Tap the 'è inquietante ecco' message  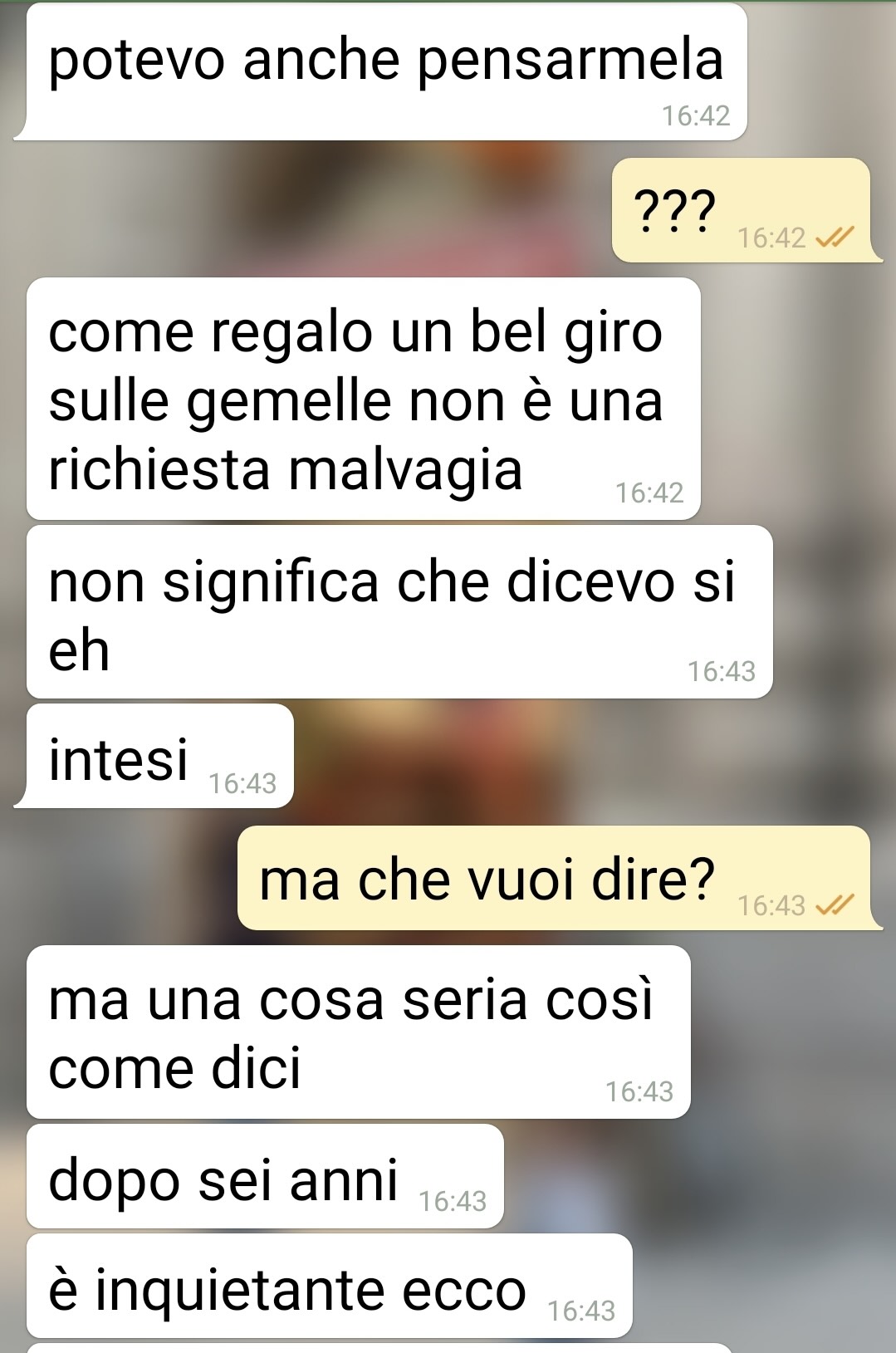[330, 1286]
